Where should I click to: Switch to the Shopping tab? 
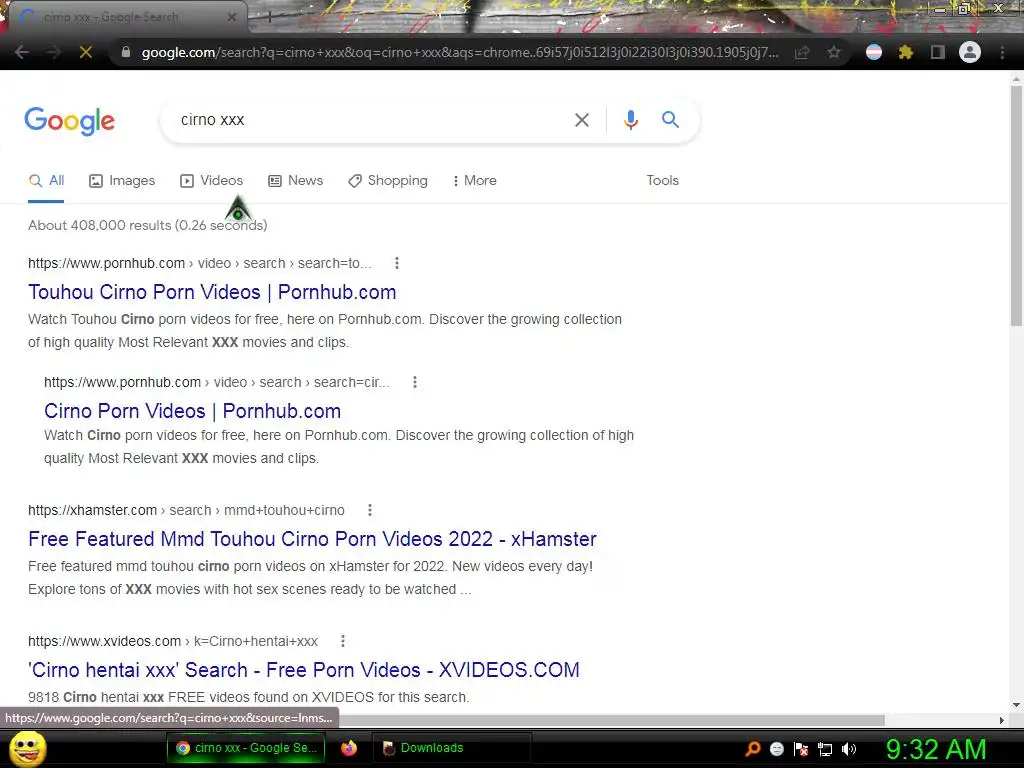(388, 181)
